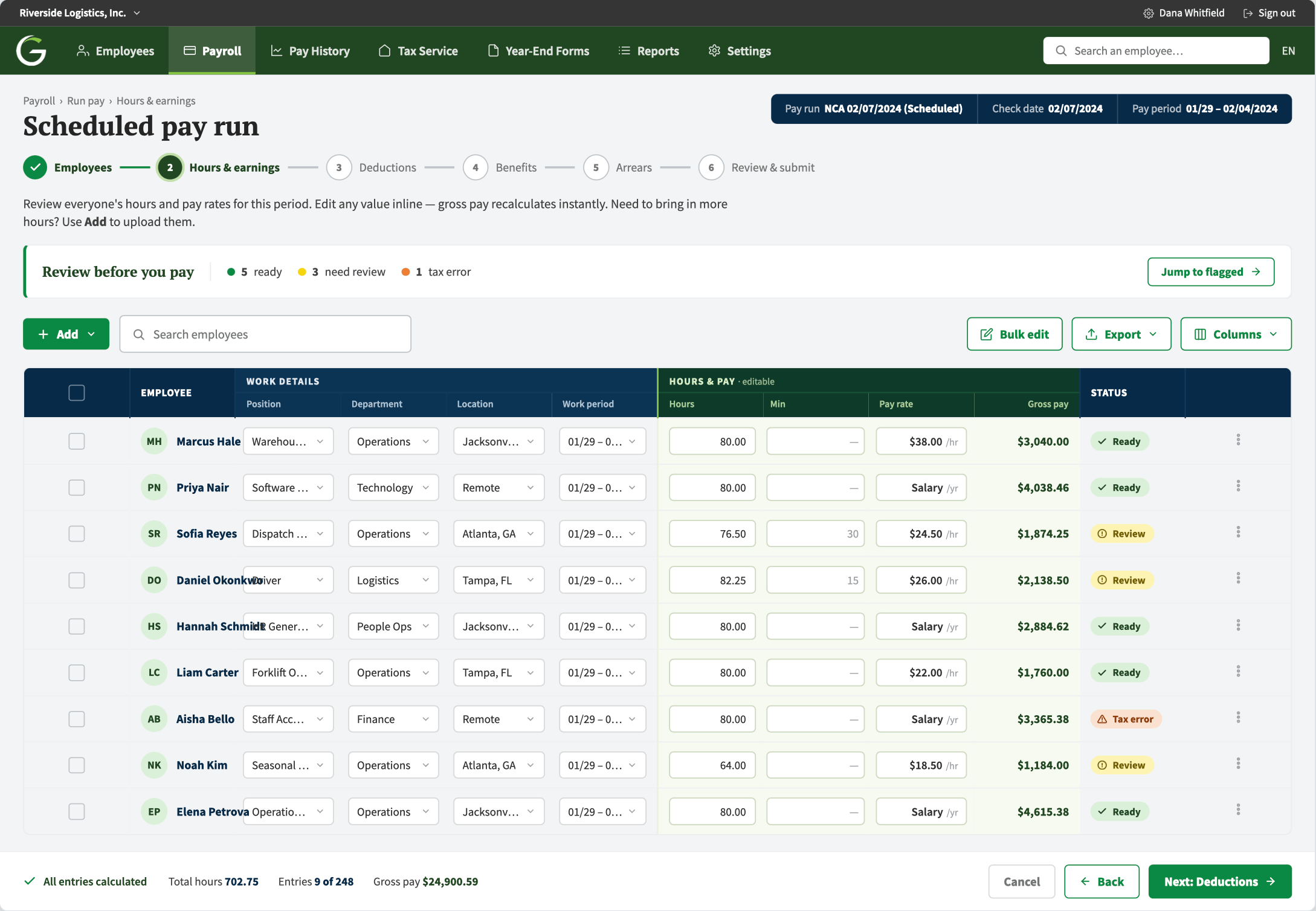Click the PN avatar for Priya Nair
The image size is (1316, 911).
click(x=154, y=488)
